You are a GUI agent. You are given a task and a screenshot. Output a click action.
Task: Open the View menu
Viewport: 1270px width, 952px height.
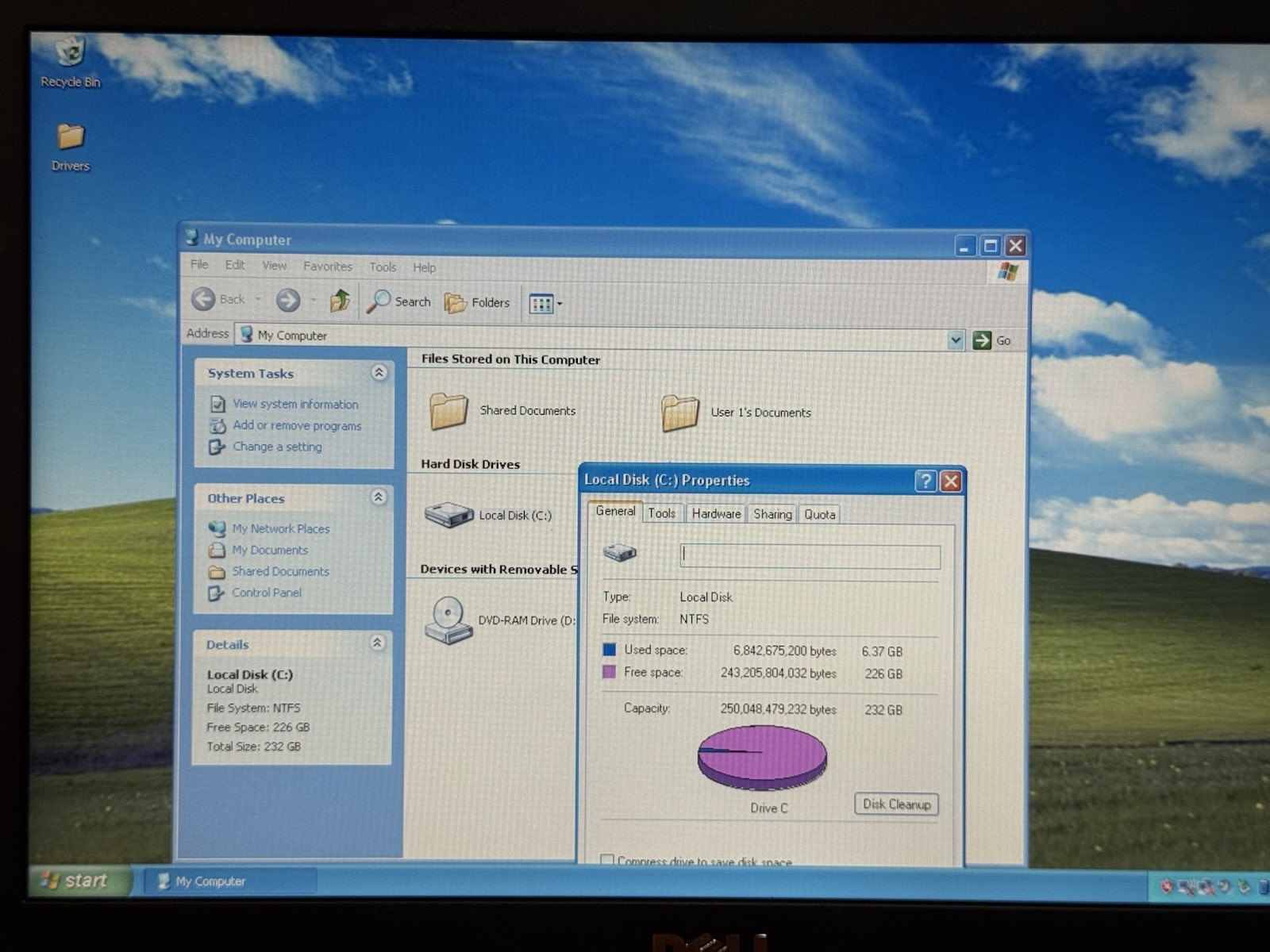[275, 266]
